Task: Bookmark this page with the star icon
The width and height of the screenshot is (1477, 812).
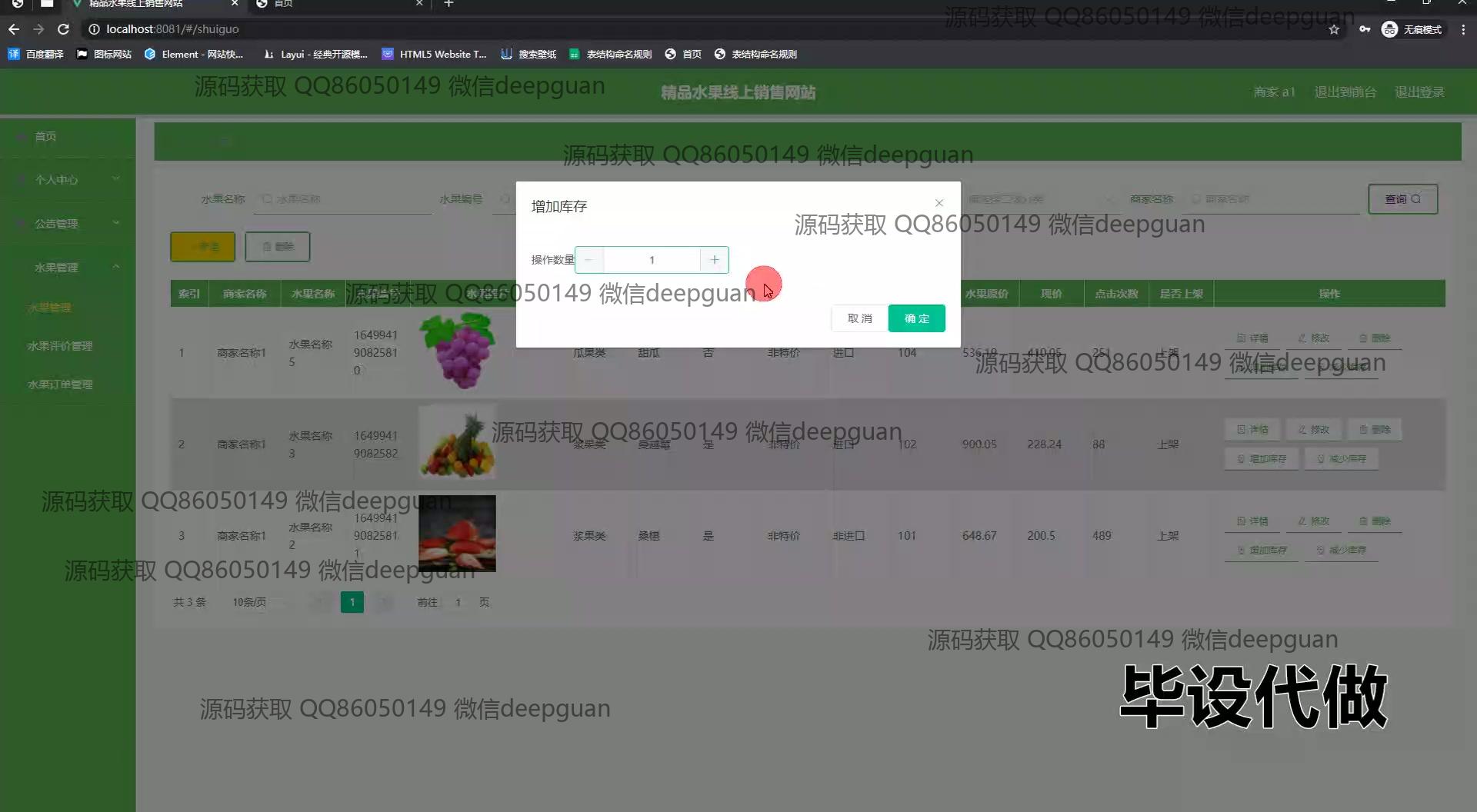Action: click(1334, 29)
